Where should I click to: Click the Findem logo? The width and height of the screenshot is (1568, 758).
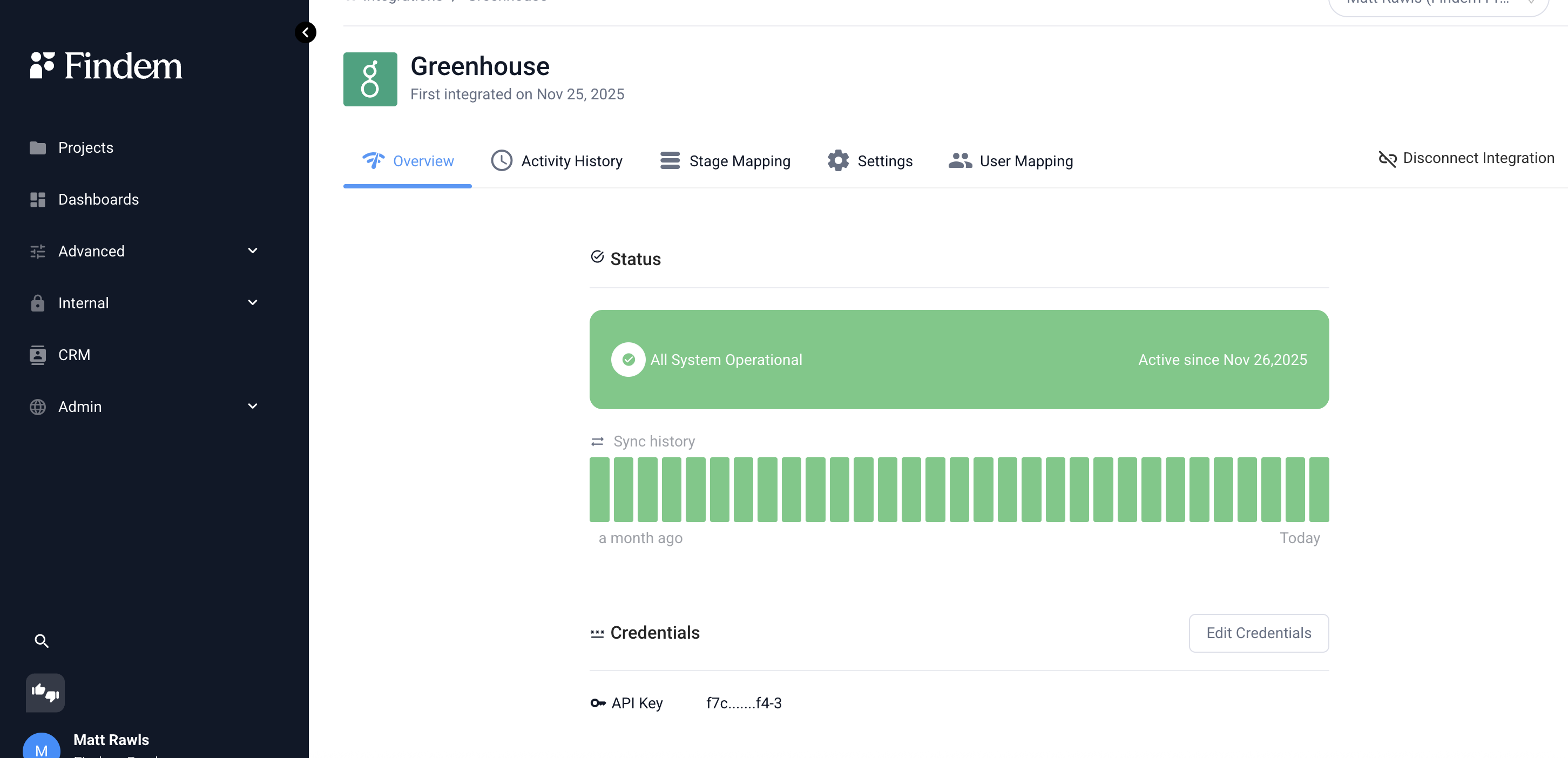106,66
